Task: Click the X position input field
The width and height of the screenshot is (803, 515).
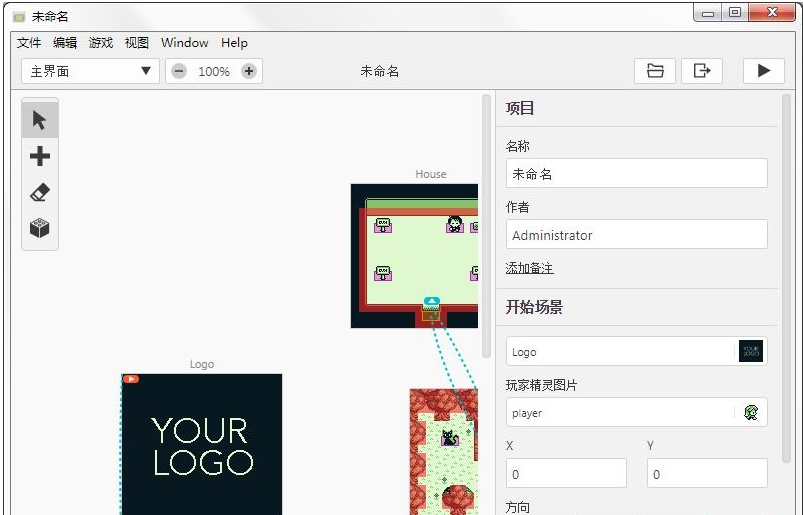Action: click(x=566, y=473)
